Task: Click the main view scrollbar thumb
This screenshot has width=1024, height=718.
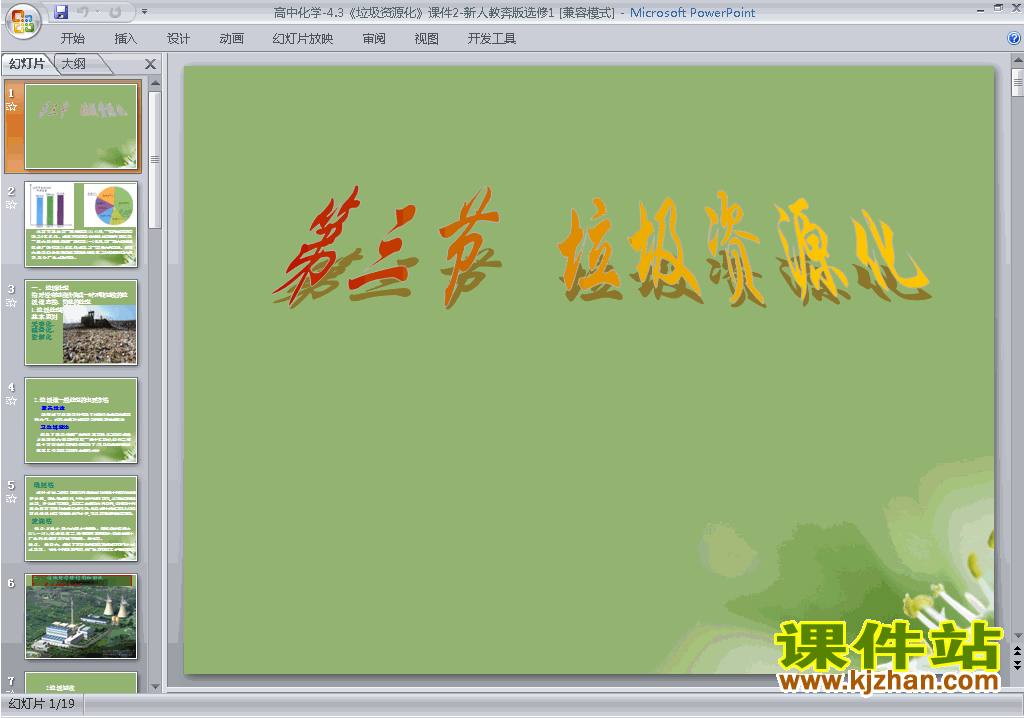Action: pos(1017,82)
